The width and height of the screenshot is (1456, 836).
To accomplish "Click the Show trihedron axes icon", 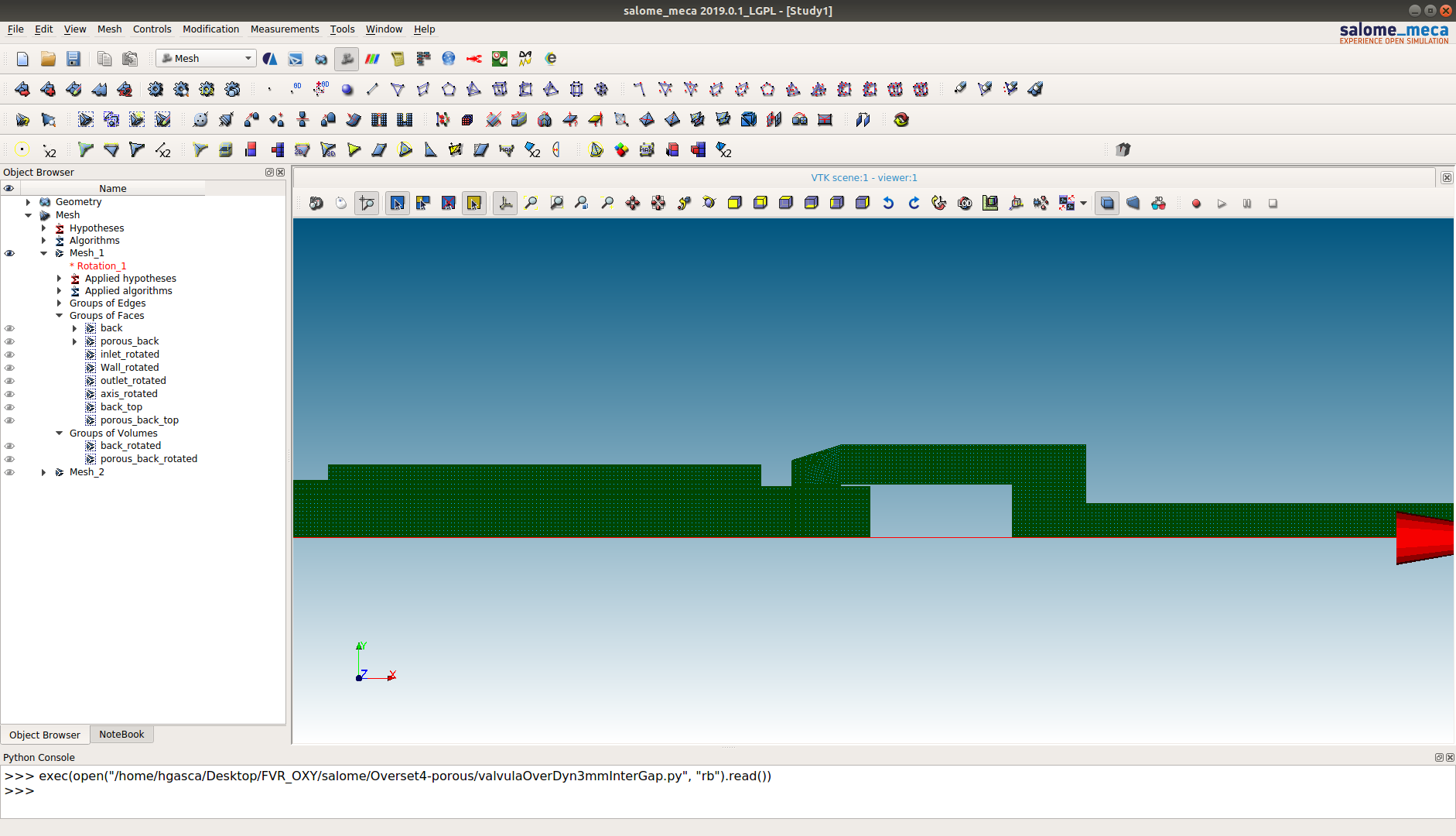I will point(505,204).
